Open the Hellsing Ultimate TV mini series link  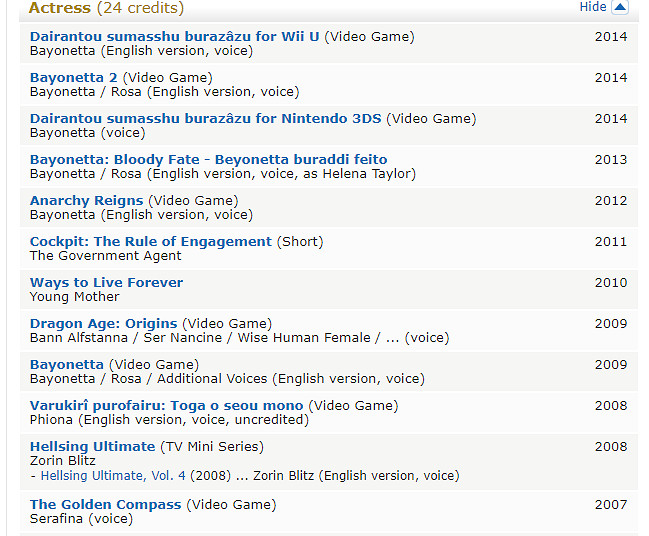point(92,447)
